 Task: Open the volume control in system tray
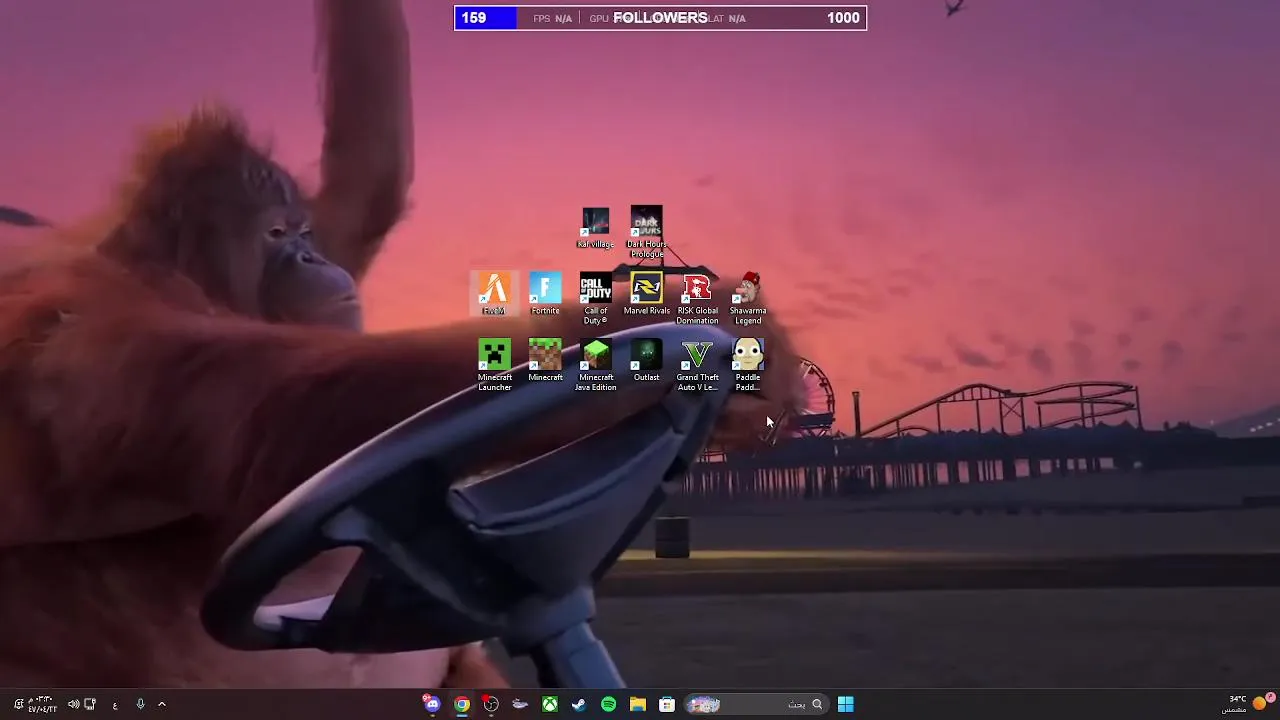[x=73, y=704]
